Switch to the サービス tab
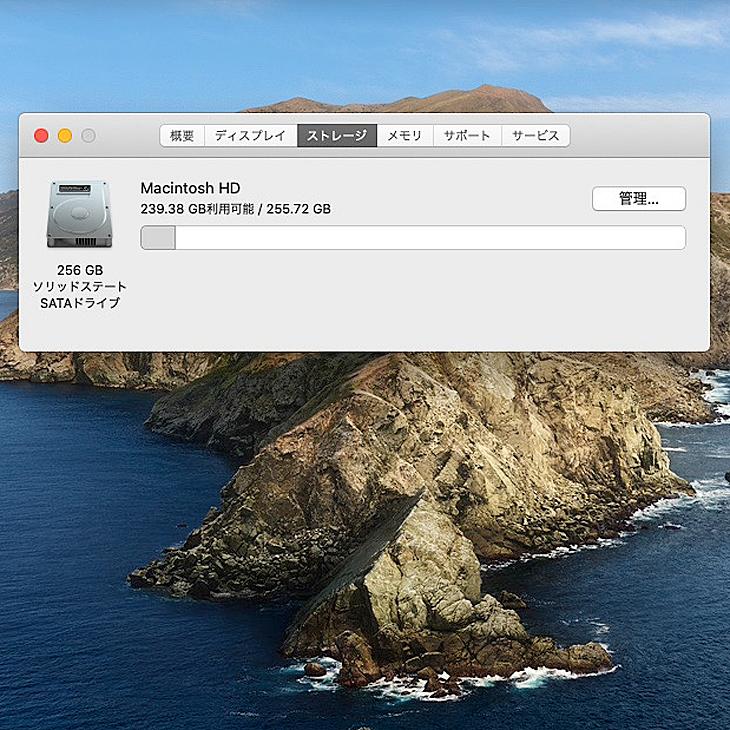This screenshot has width=730, height=730. (x=536, y=136)
